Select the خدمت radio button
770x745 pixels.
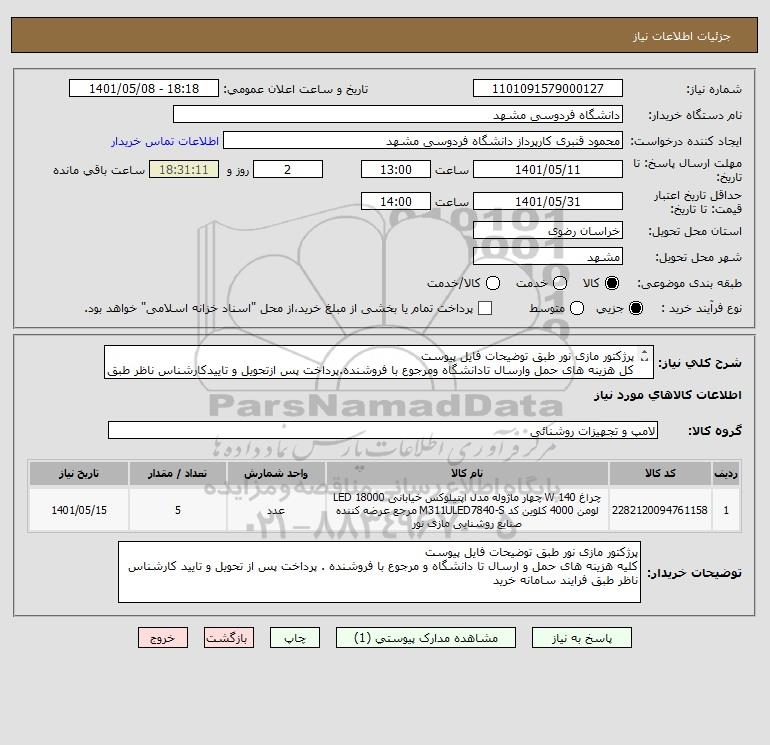[x=559, y=283]
